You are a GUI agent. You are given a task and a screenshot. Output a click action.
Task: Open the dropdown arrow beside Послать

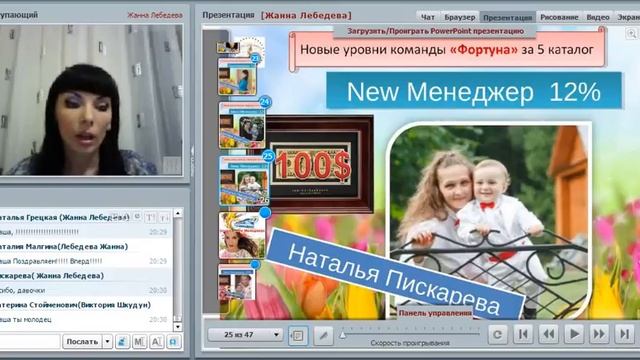(x=107, y=341)
